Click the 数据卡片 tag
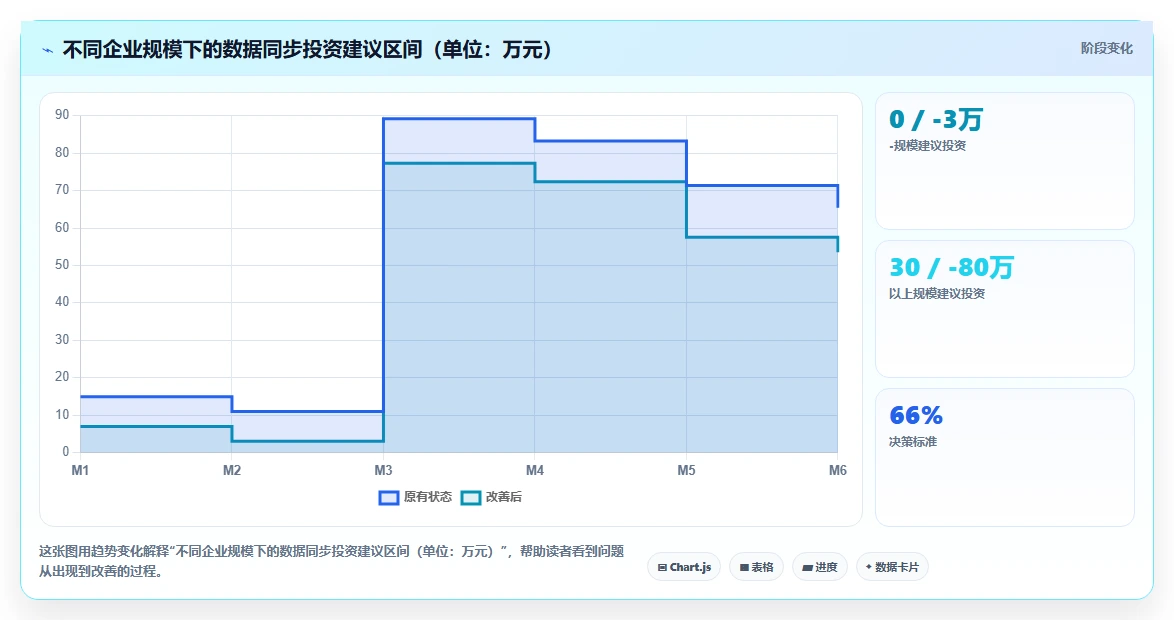Viewport: 1174px width, 620px height. click(x=892, y=567)
